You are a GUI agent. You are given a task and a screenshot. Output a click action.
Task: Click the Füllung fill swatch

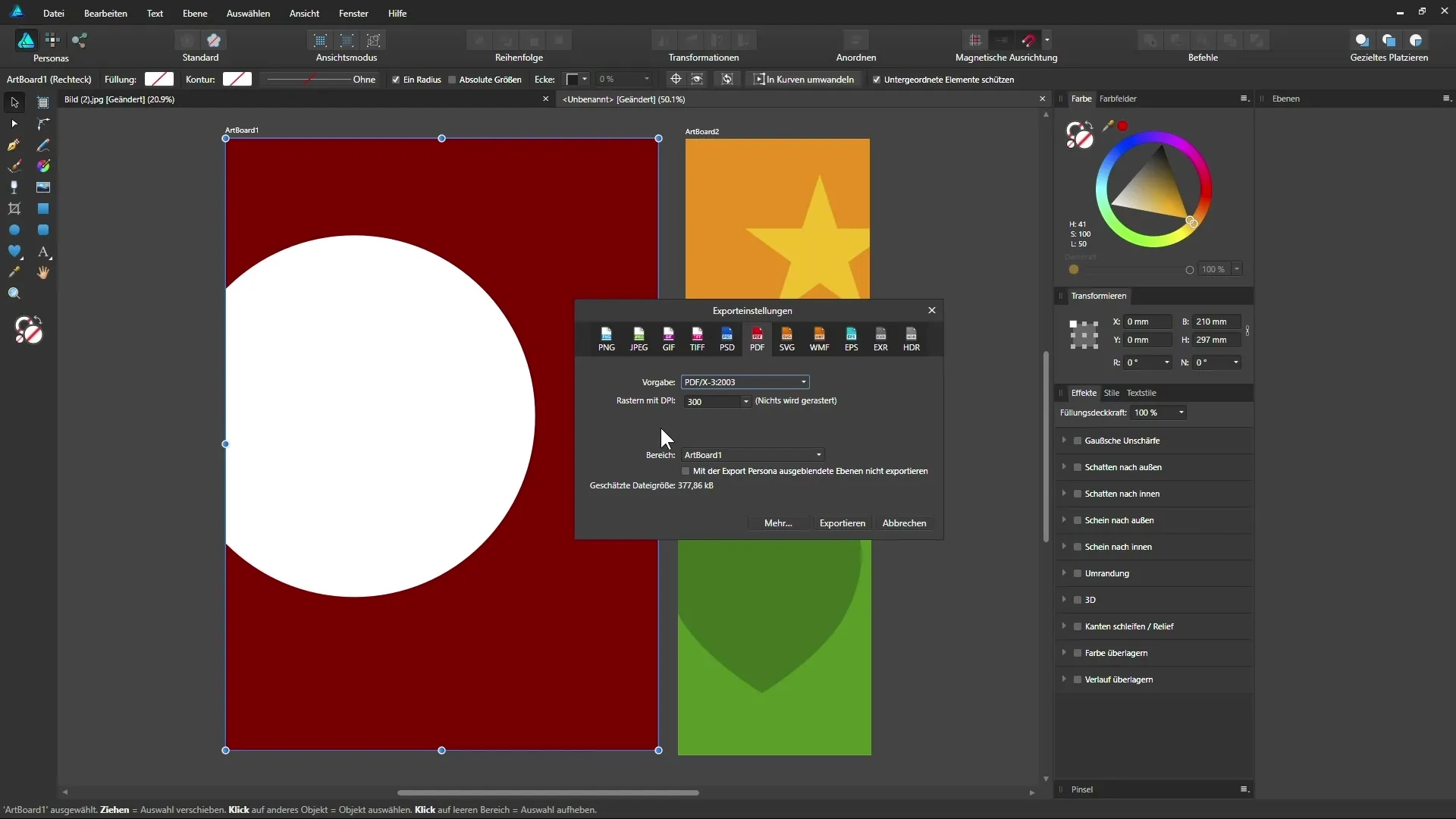click(159, 80)
